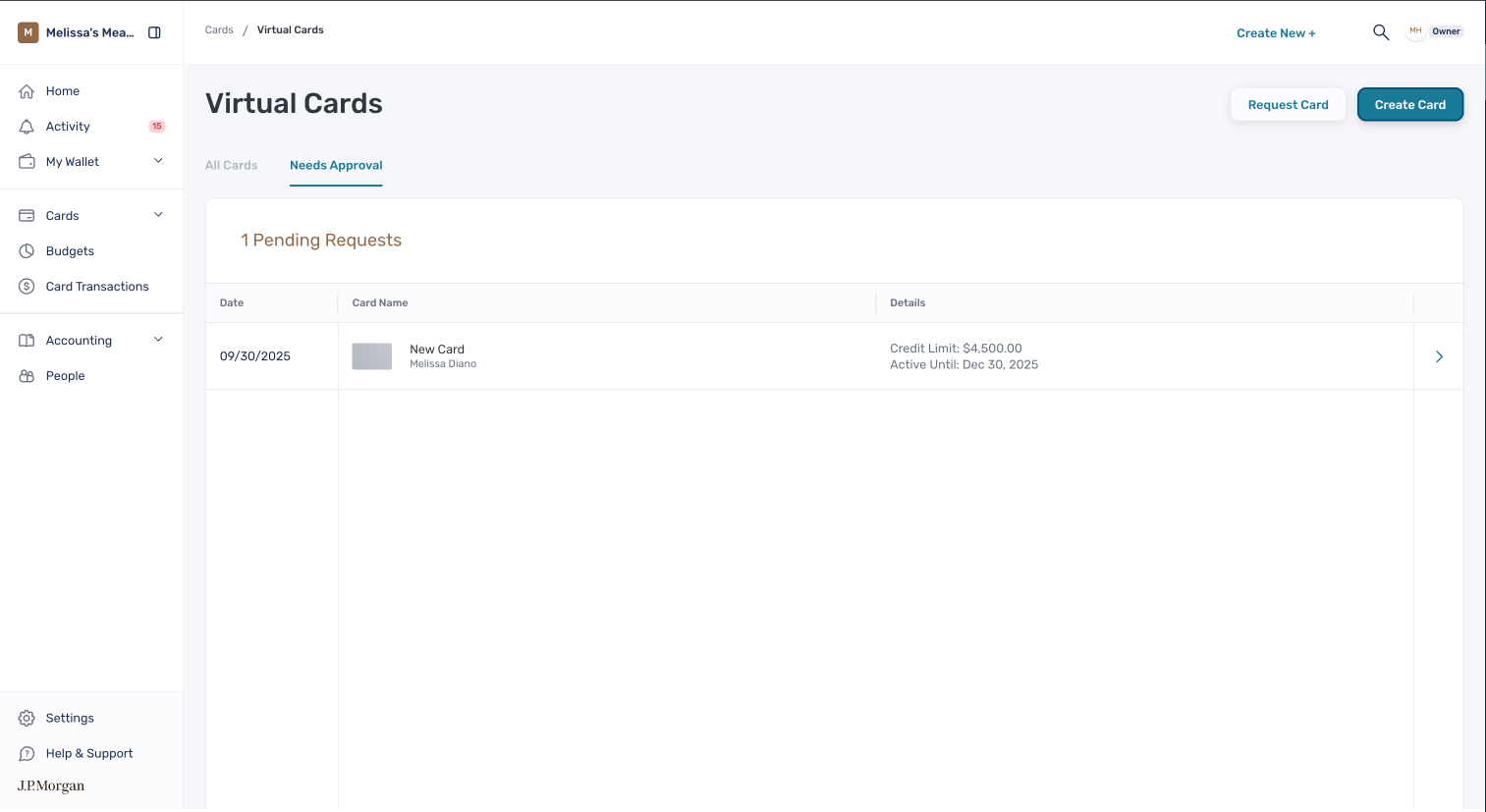Click the Budgets pie chart icon

click(27, 251)
